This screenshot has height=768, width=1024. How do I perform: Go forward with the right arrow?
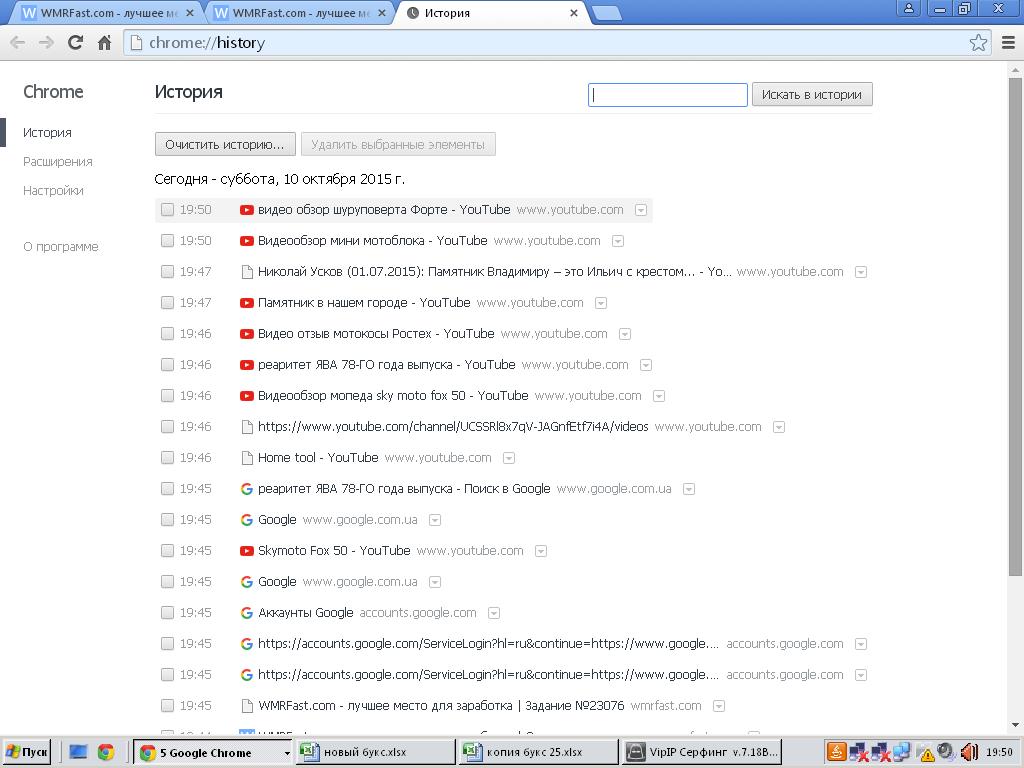point(46,42)
